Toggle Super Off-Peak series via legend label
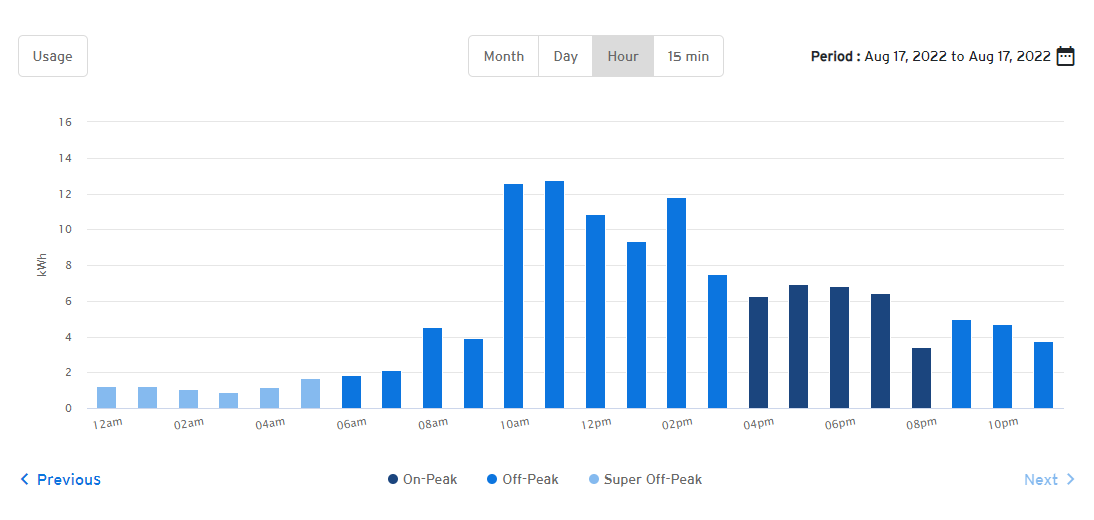This screenshot has height=520, width=1094. click(x=653, y=480)
